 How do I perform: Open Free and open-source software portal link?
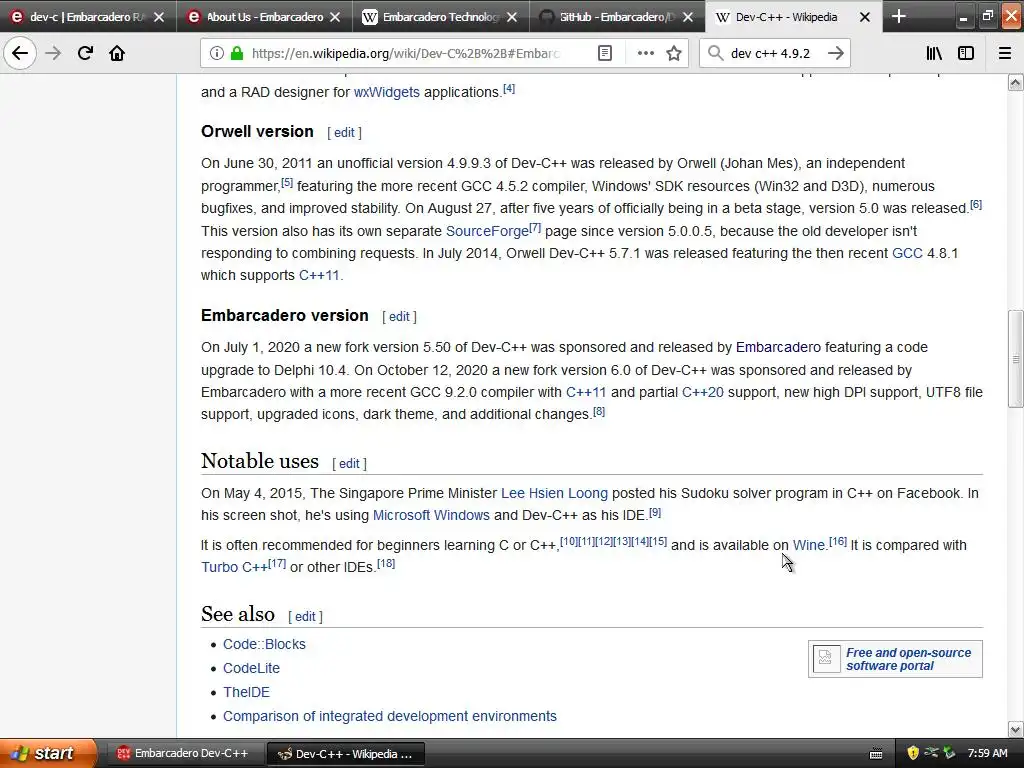coord(908,659)
